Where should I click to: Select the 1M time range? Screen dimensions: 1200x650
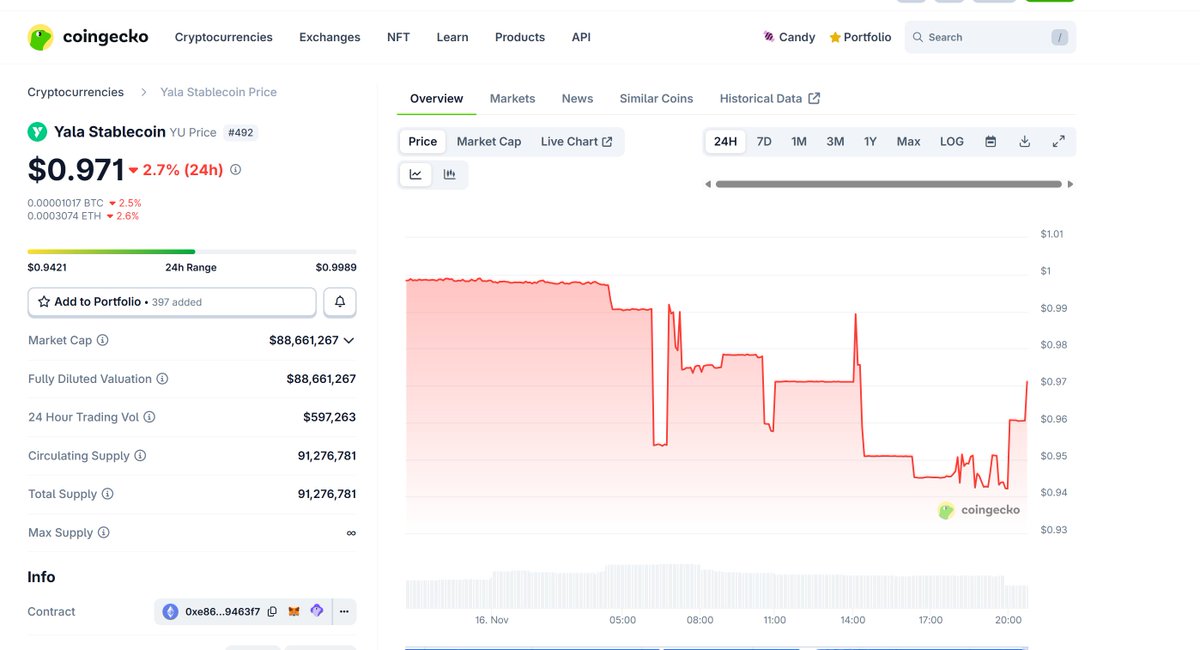pos(799,142)
